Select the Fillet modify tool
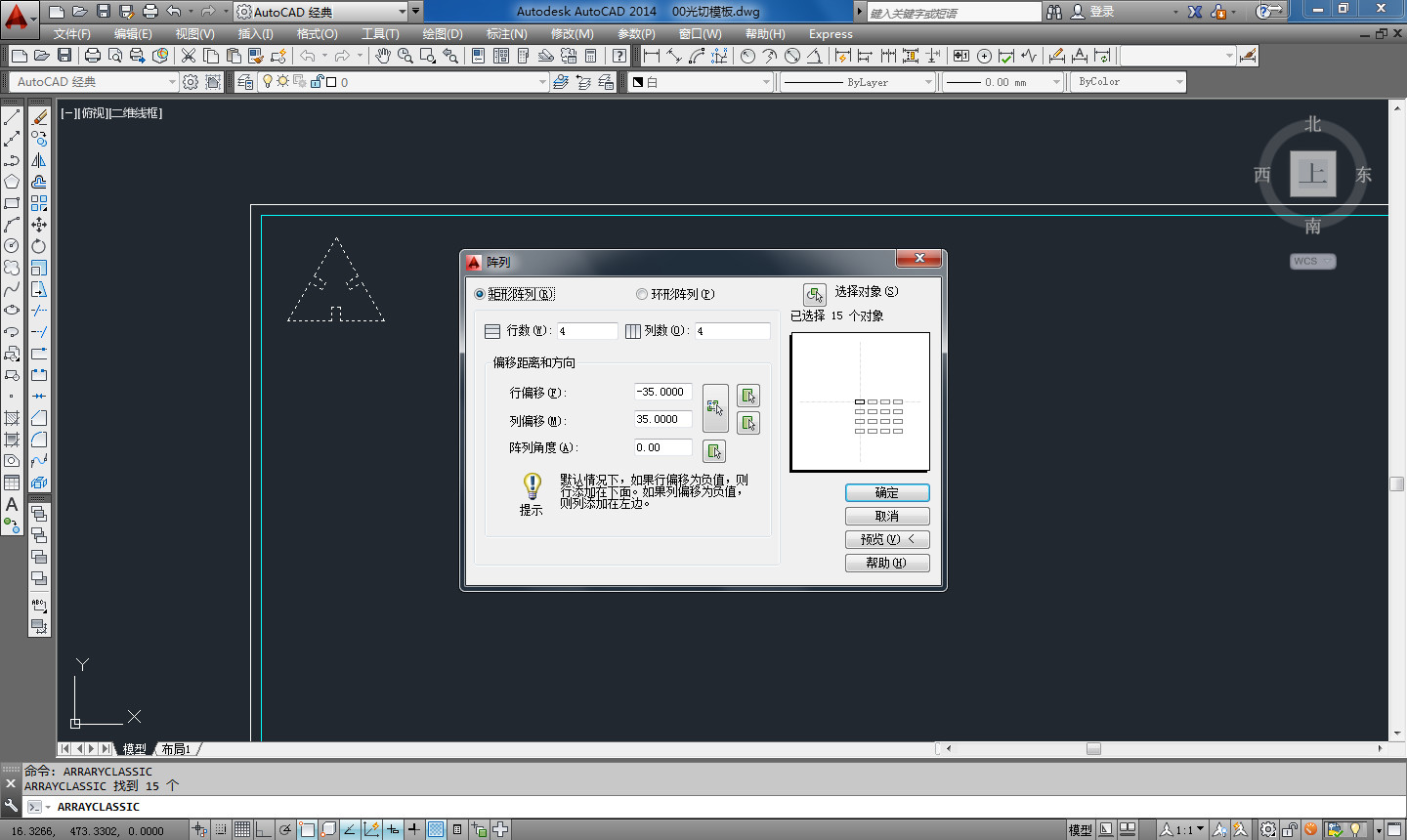Image resolution: width=1407 pixels, height=840 pixels. coord(39,440)
